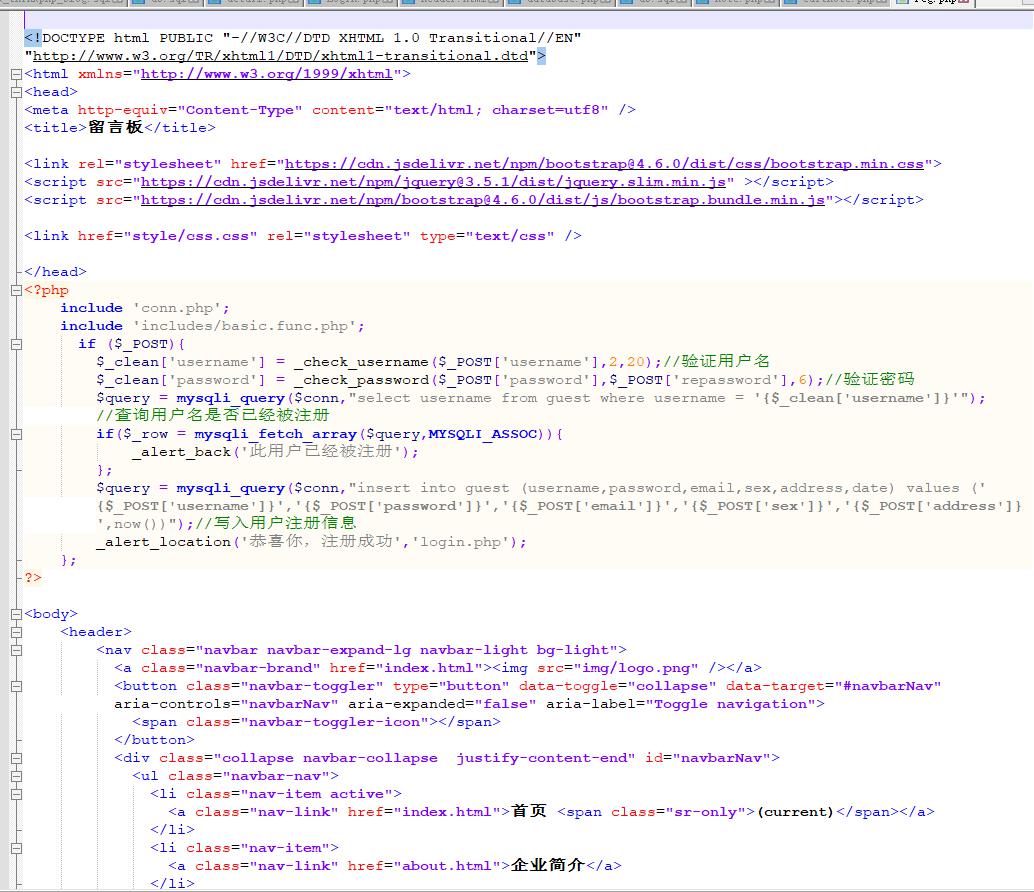
Task: Click the title text 留言板
Action: pos(115,127)
